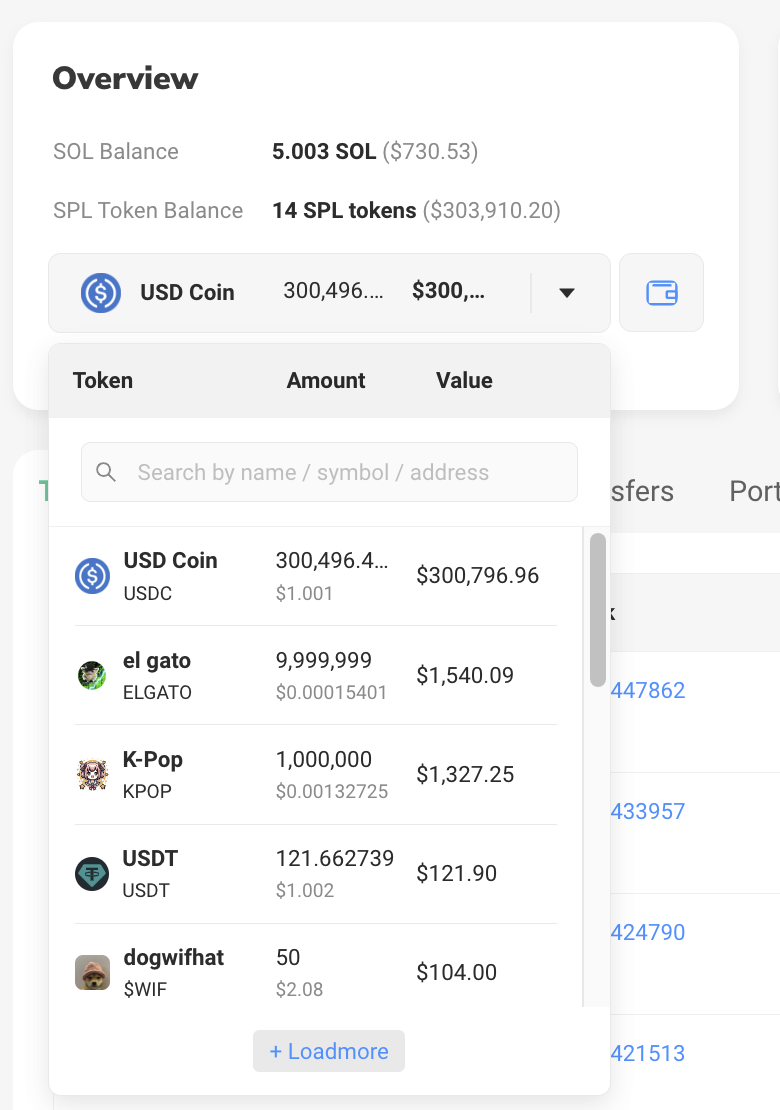Open the USD Coin token selector
The height and width of the screenshot is (1110, 780).
tap(329, 292)
